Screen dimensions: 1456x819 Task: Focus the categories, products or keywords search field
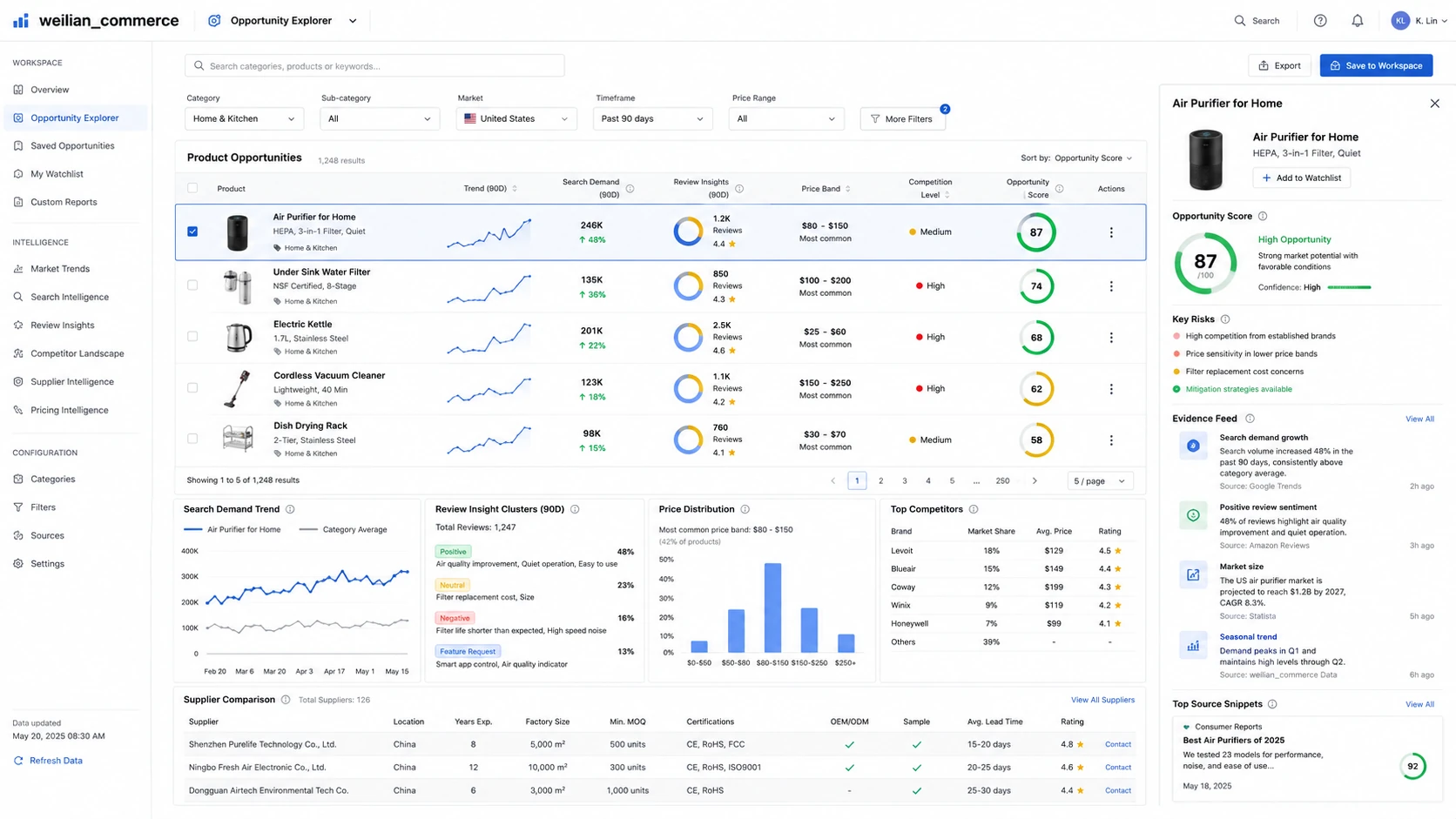click(x=374, y=65)
